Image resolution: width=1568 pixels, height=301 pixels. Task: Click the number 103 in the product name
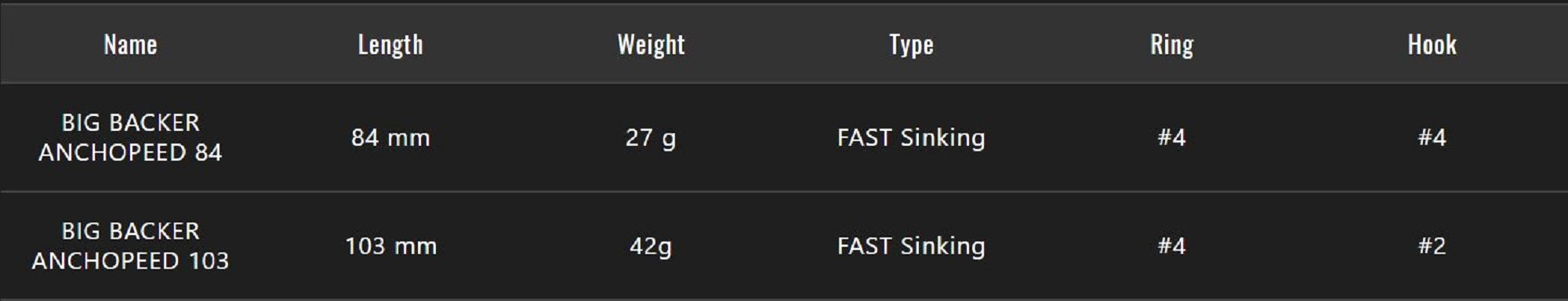[x=209, y=261]
